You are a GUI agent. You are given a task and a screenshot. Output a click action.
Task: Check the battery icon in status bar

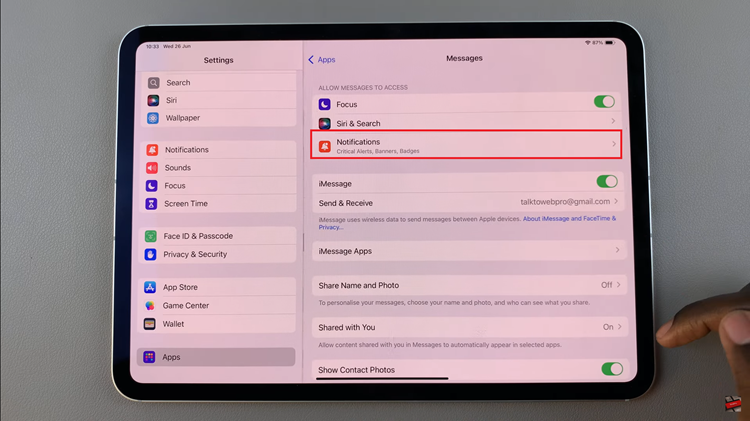click(x=609, y=43)
